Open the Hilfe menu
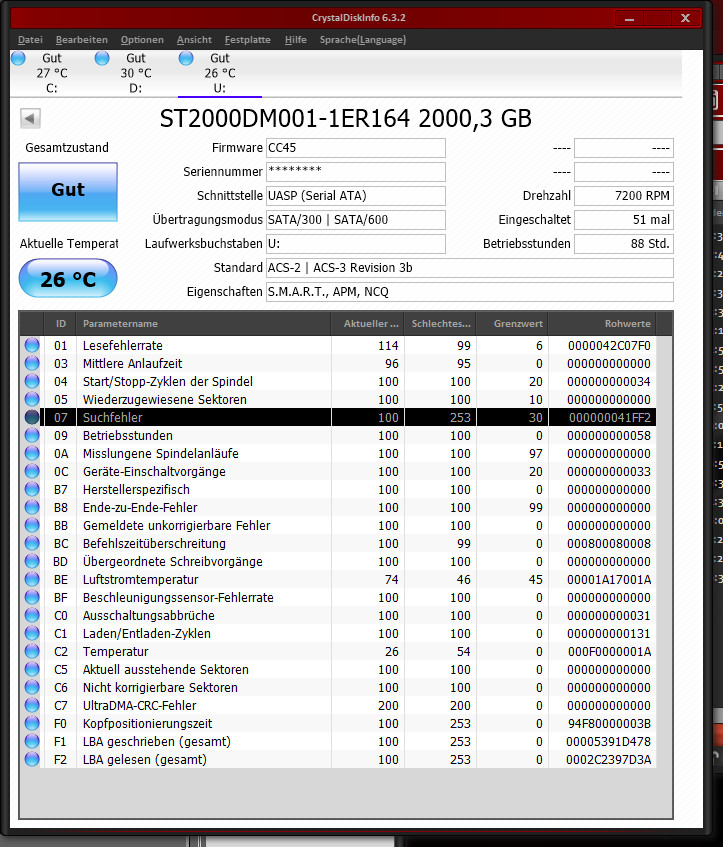 point(296,39)
